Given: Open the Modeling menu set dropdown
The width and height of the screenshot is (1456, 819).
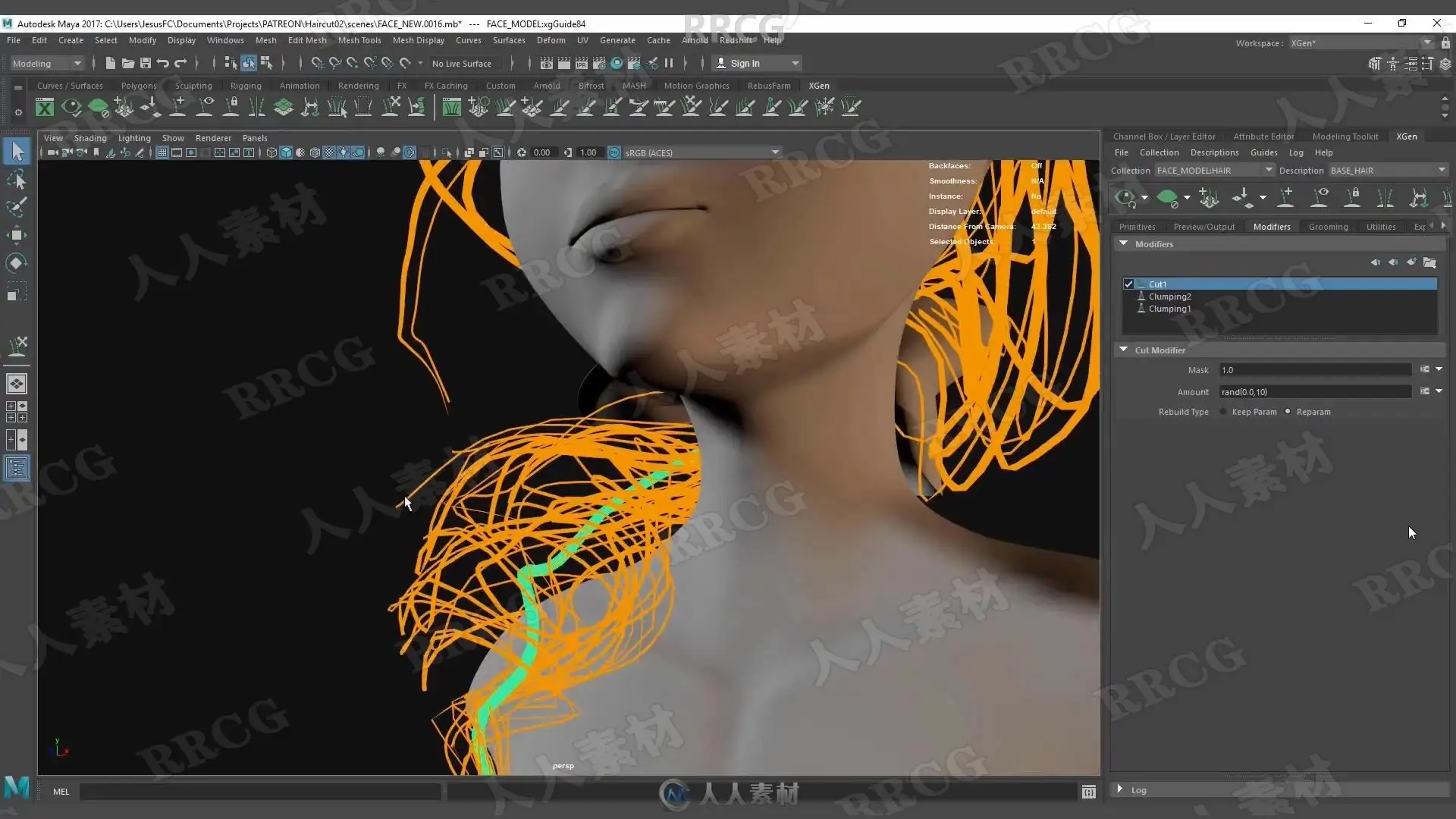Looking at the screenshot, I should 46,64.
